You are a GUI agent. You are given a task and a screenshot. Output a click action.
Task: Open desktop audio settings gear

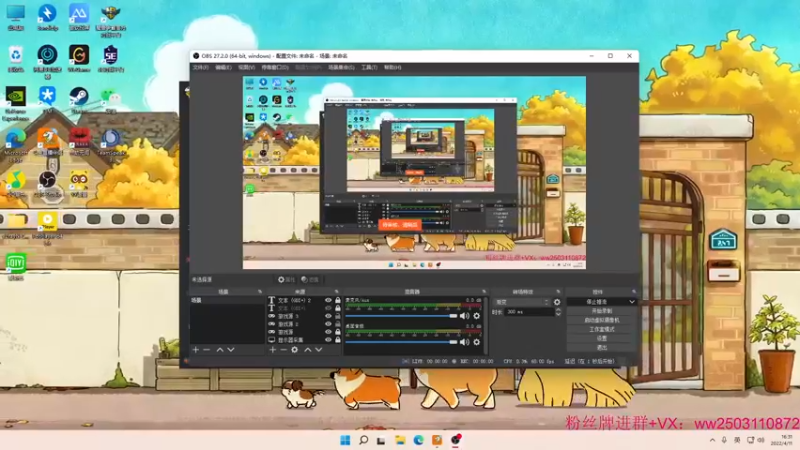click(477, 342)
